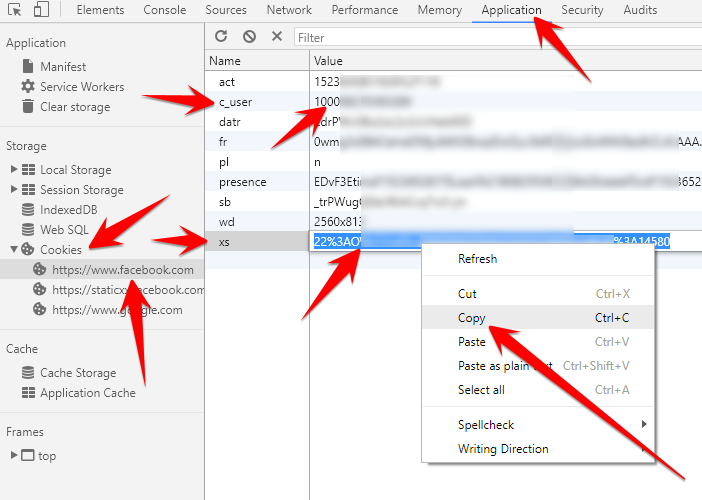Select Web SQL in the Storage section

pos(64,230)
